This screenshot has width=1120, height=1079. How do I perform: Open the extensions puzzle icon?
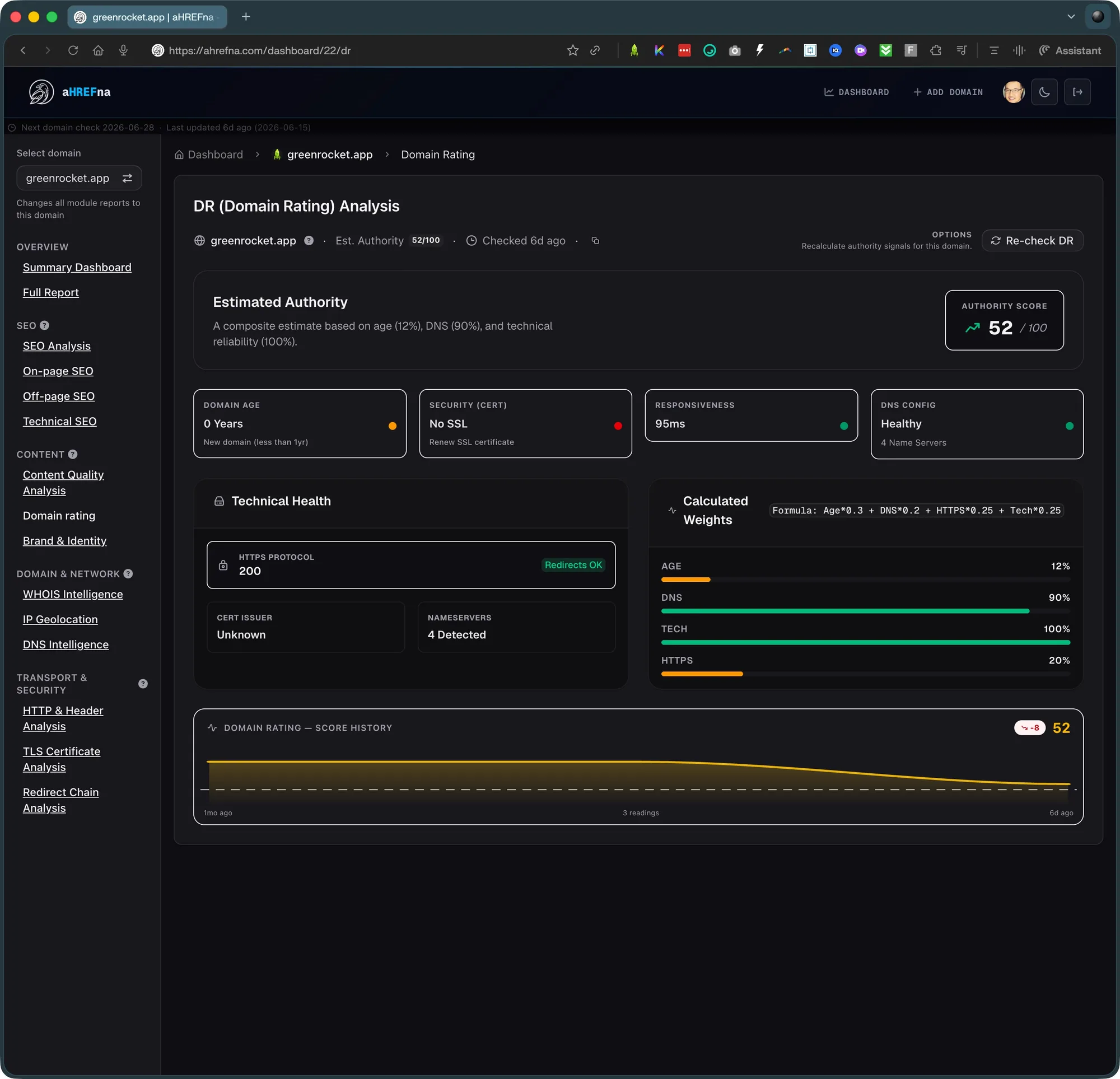pos(936,50)
